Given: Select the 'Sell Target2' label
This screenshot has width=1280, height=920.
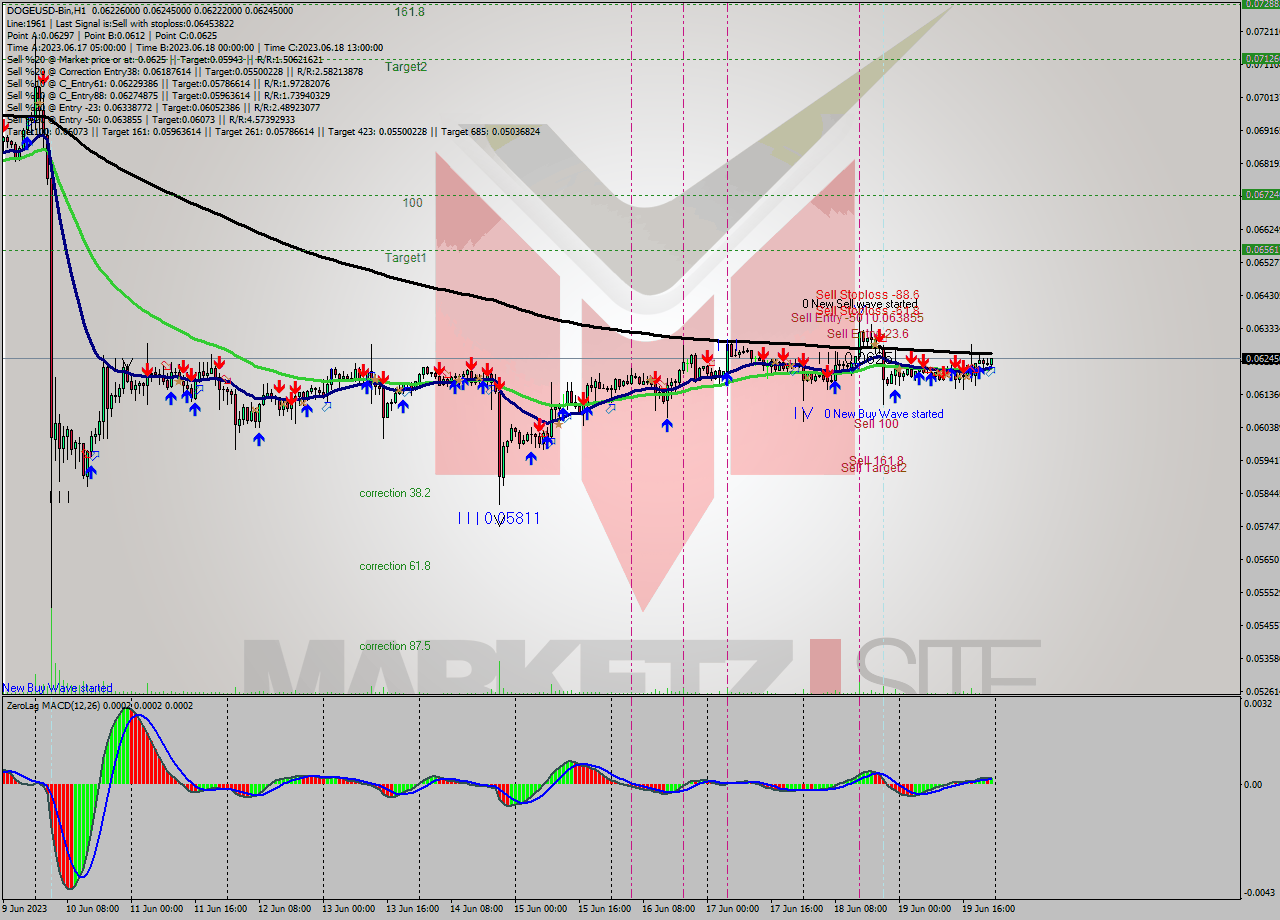Looking at the screenshot, I should (874, 468).
